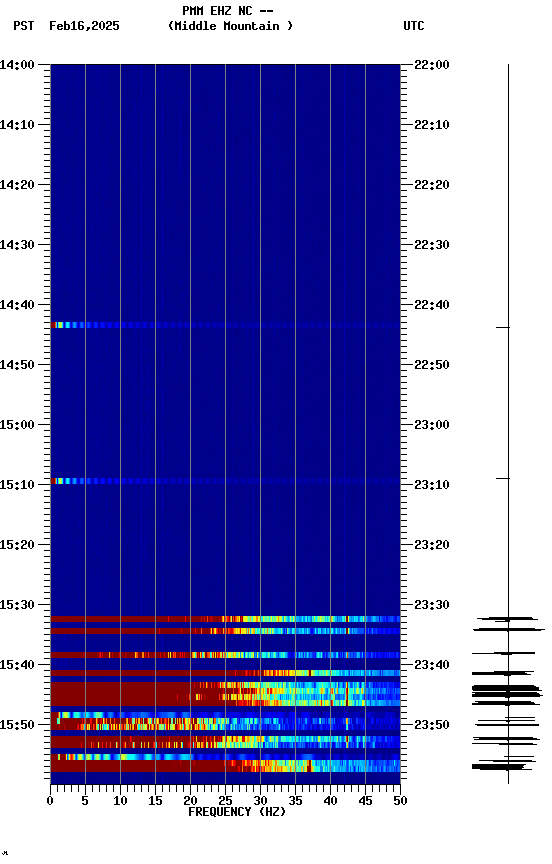Click the seismogram spike near 23:09 UTC
Image resolution: width=552 pixels, height=864 pixels.
tap(503, 479)
